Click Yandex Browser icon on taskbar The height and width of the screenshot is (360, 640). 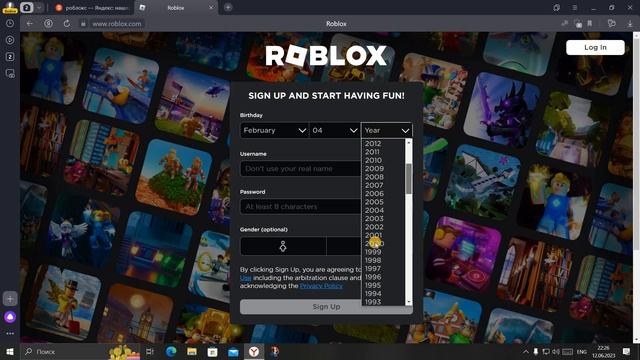[254, 351]
